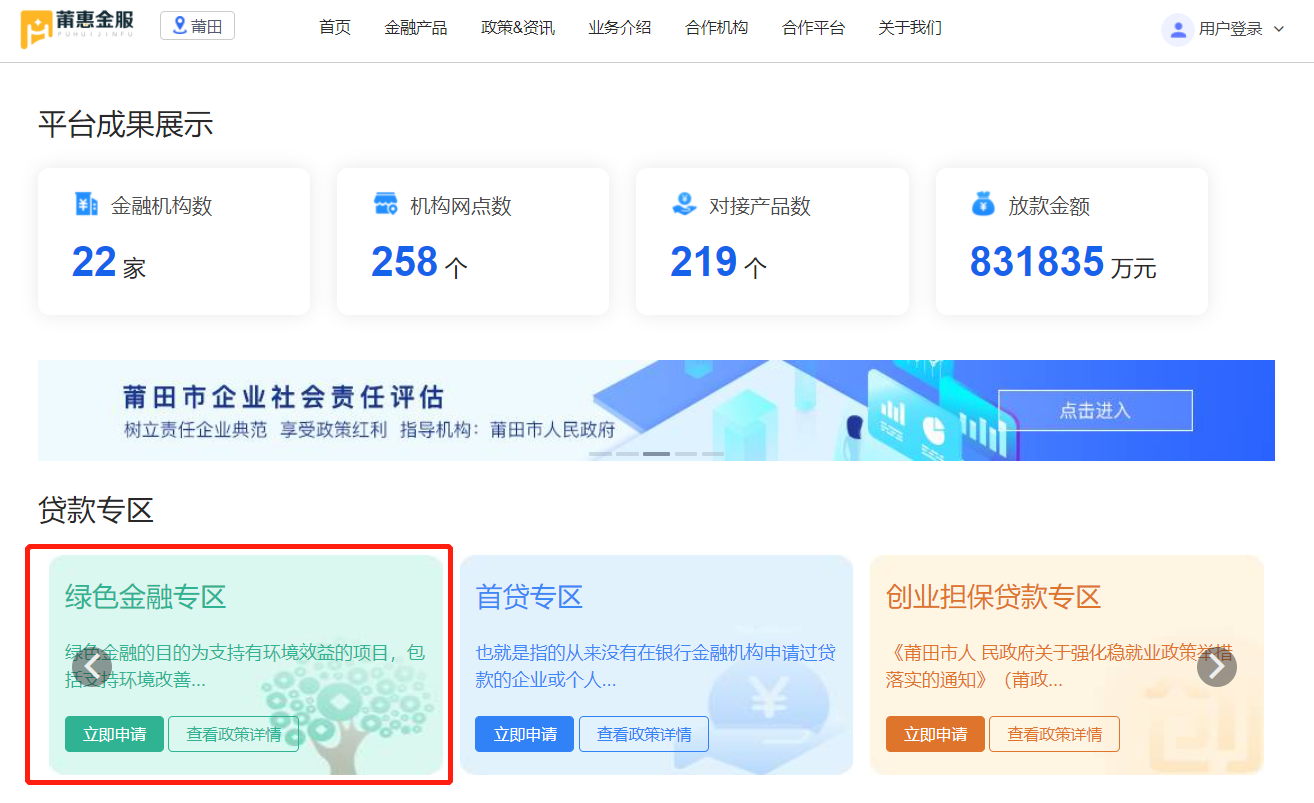Open the 关于我们 menu item
Viewport: 1314px width, 803px height.
(x=909, y=28)
